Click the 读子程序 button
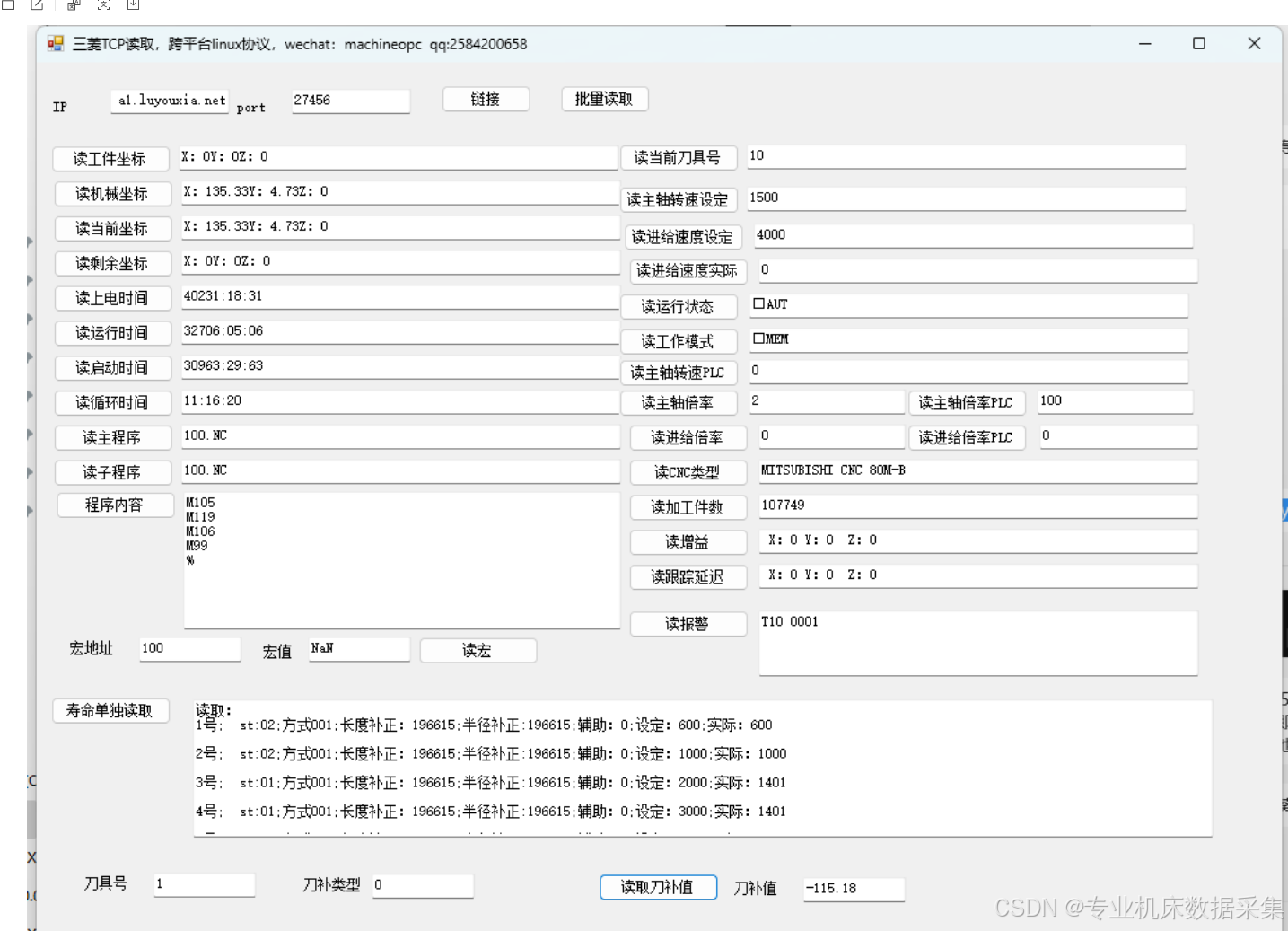1288x931 pixels. click(112, 472)
